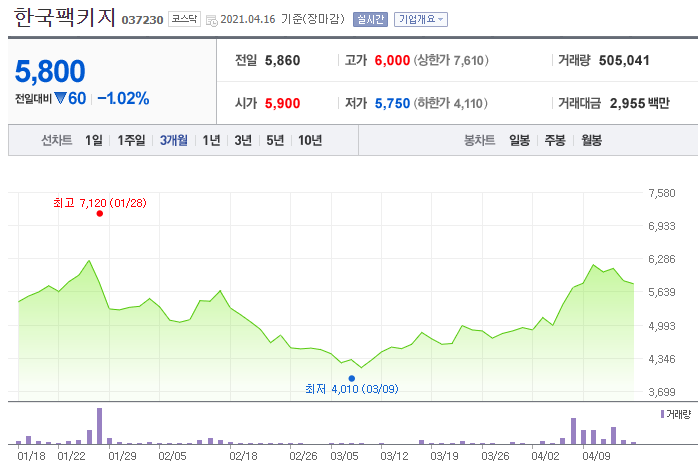The height and width of the screenshot is (474, 698).
Task: Click the 3,699 price axis label
Action: [x=661, y=392]
